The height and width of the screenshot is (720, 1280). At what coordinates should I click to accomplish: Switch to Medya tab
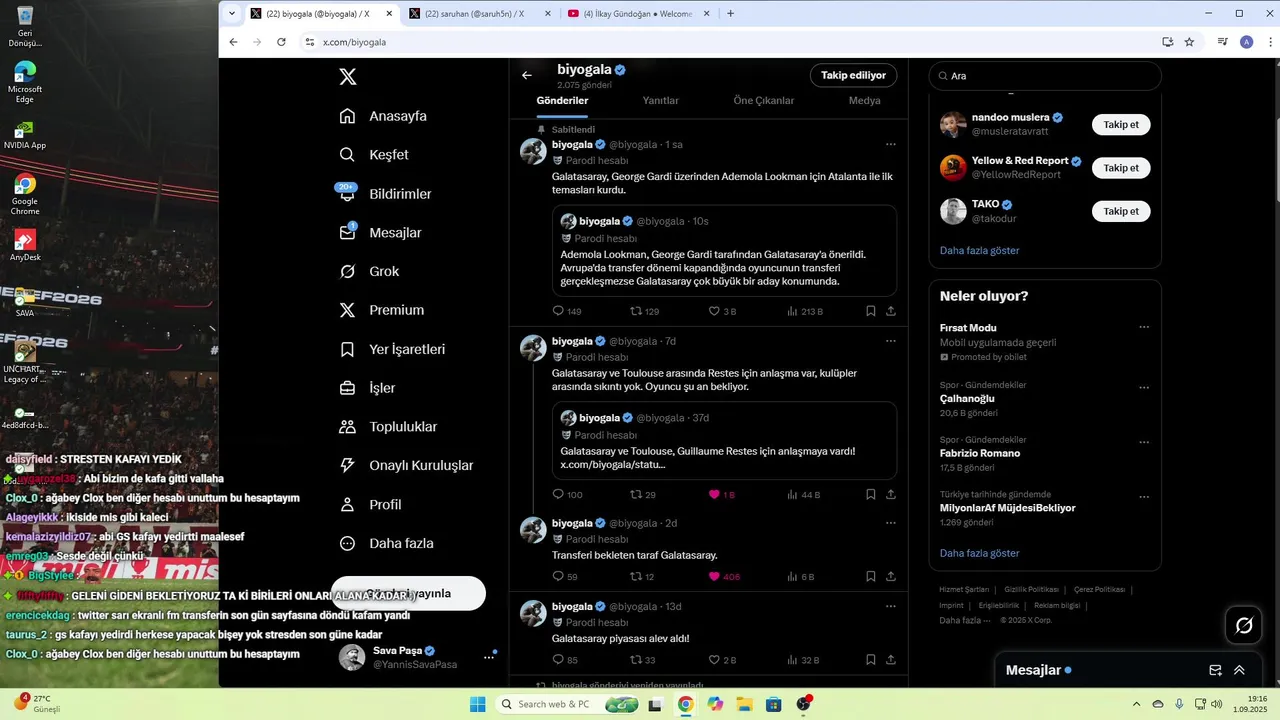click(865, 101)
